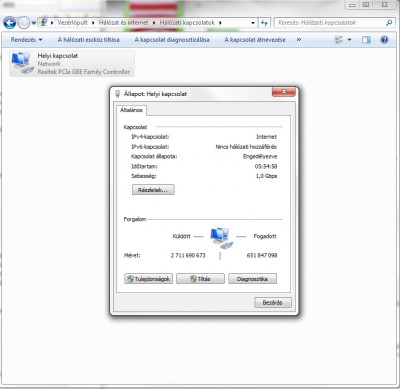The height and width of the screenshot is (389, 400).
Task: Click the search magnifier icon
Action: [389, 23]
